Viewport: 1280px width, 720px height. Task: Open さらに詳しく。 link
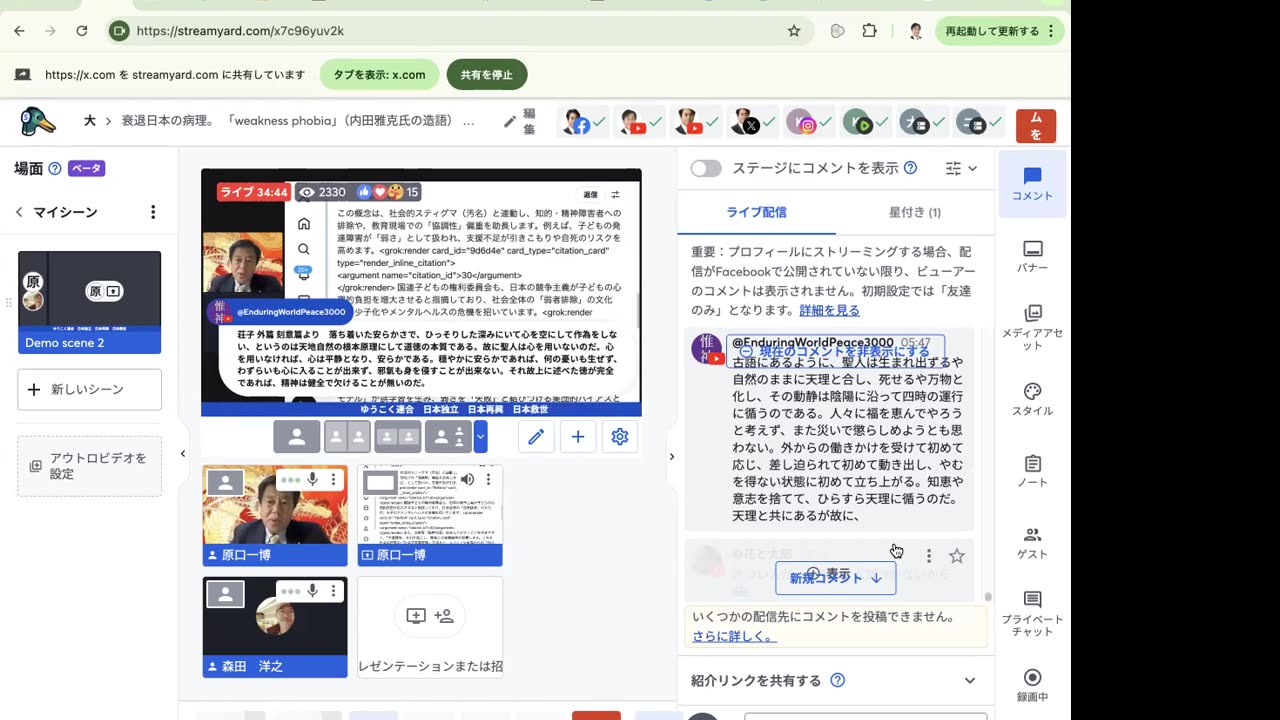pyautogui.click(x=734, y=636)
